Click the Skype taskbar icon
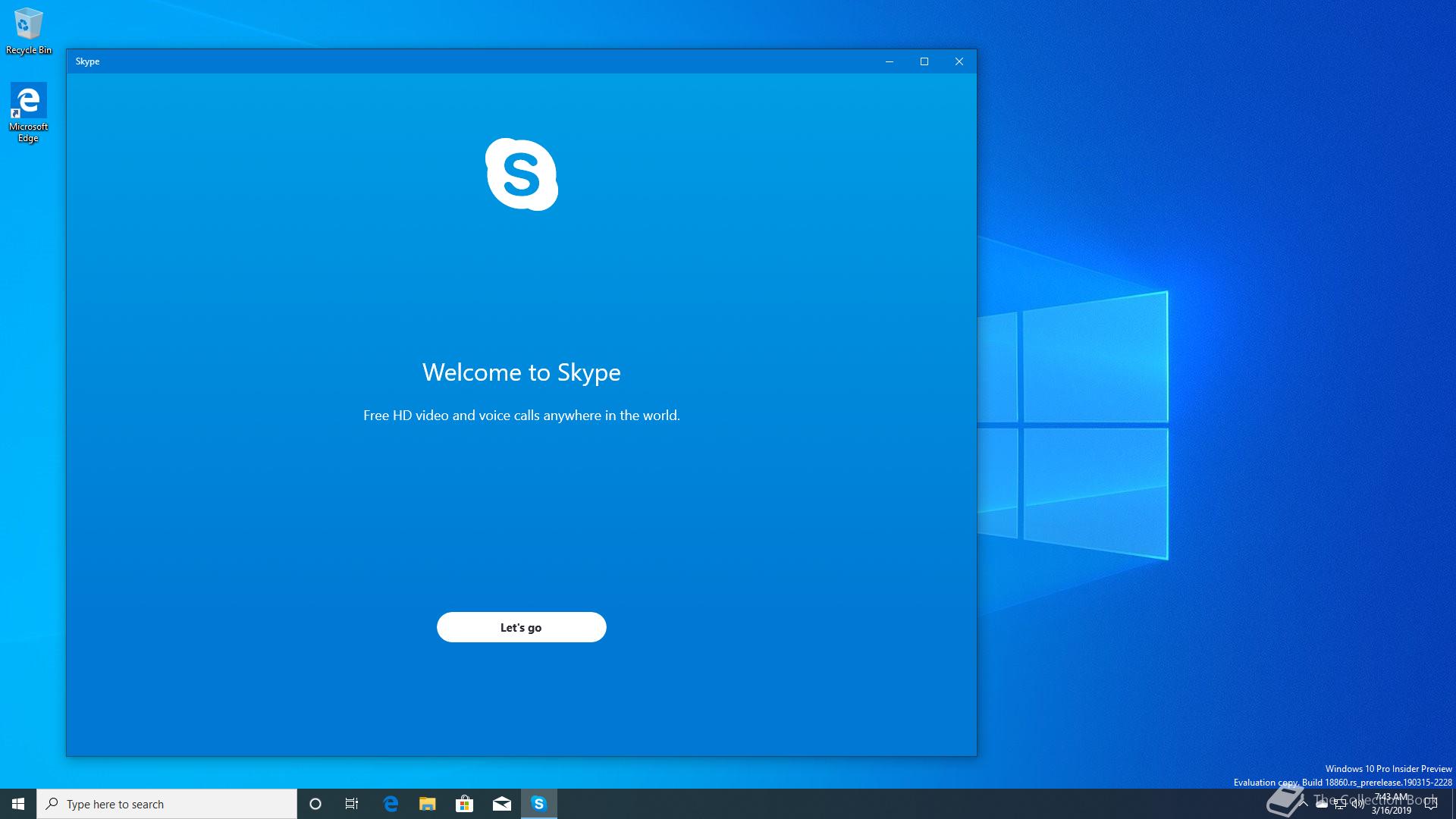1456x819 pixels. click(538, 804)
